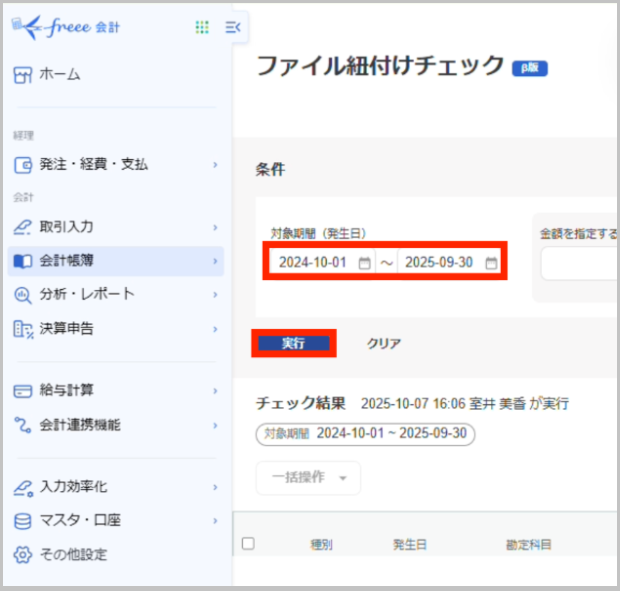Click the 発生日 column header

point(410,545)
